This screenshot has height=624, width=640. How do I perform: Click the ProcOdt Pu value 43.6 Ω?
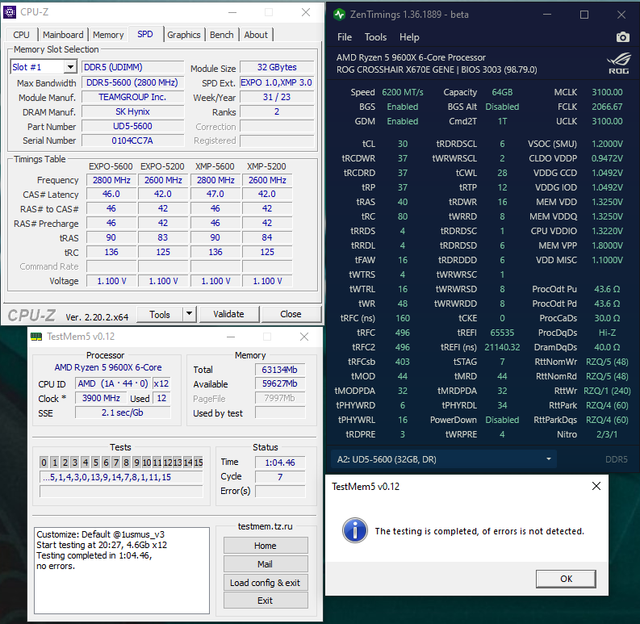(x=607, y=289)
